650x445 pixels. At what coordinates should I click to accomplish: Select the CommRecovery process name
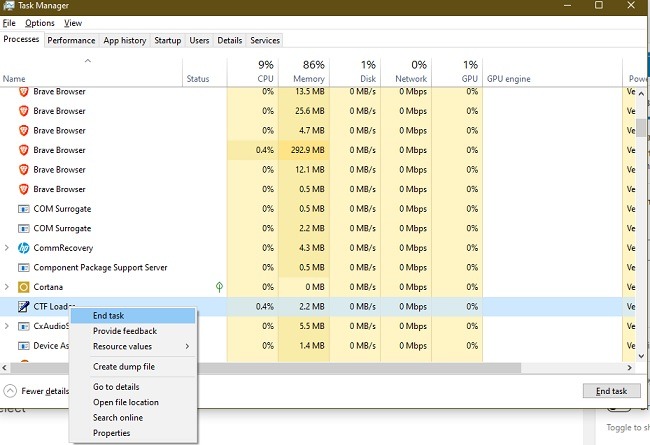(63, 248)
